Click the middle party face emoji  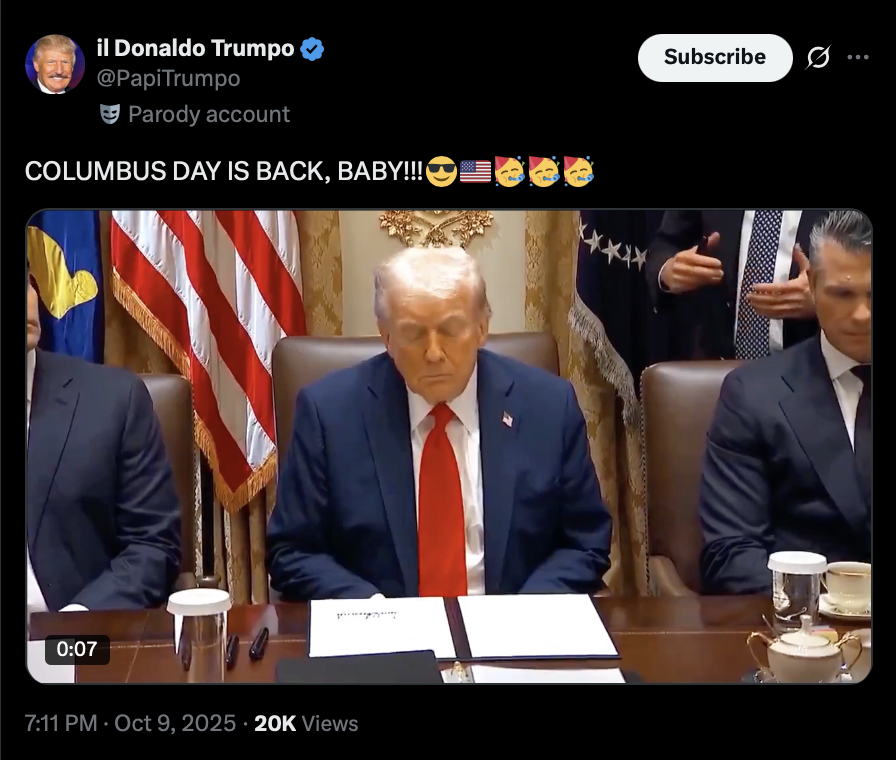pyautogui.click(x=544, y=171)
